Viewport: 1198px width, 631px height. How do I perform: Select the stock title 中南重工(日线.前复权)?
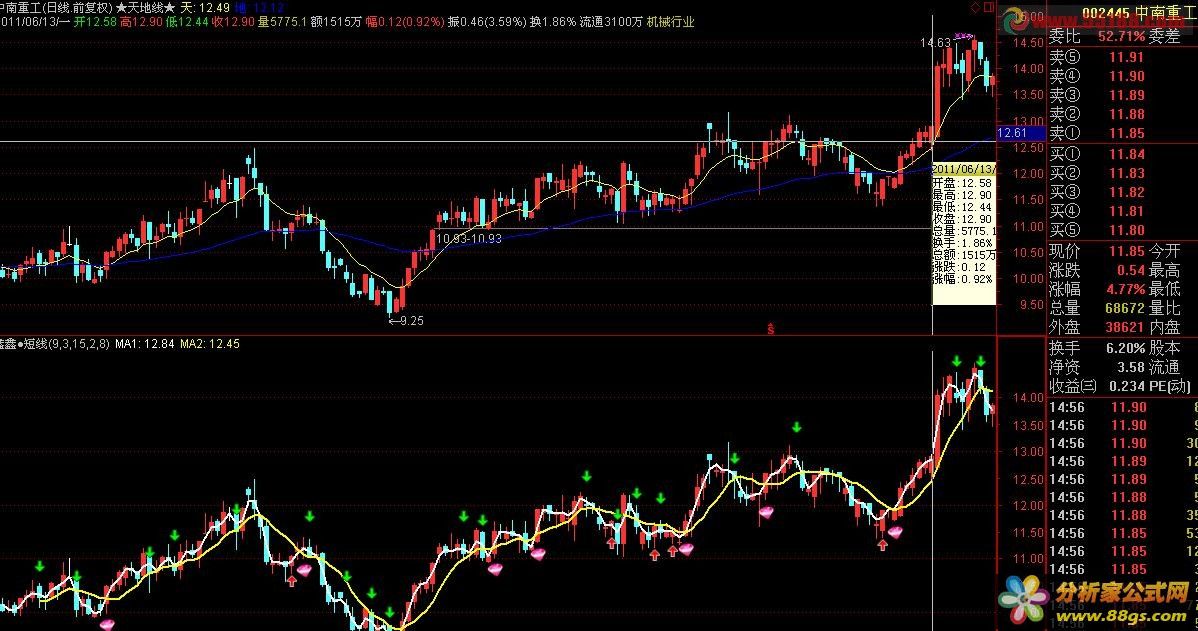[x=55, y=8]
